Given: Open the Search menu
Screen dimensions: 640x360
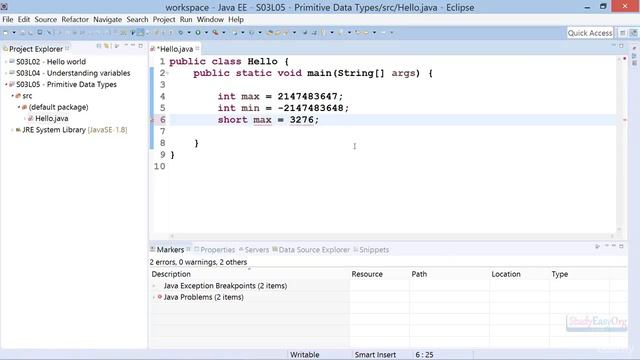Looking at the screenshot, I should pyautogui.click(x=137, y=20).
